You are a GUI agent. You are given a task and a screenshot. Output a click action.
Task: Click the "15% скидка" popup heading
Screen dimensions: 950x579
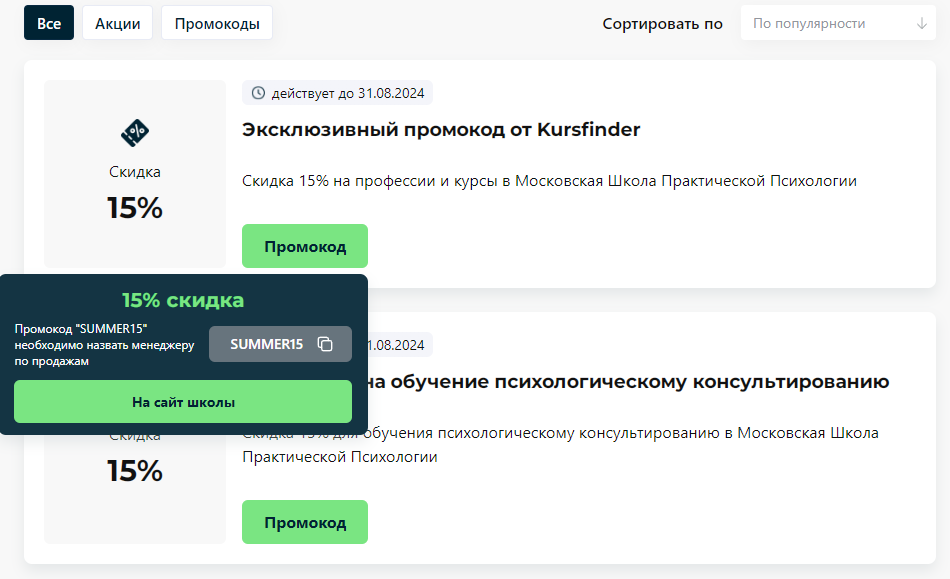tap(183, 300)
